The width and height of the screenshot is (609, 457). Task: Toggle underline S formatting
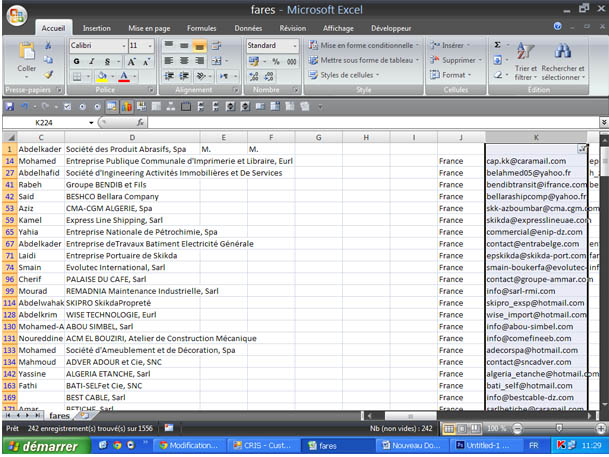[x=107, y=61]
